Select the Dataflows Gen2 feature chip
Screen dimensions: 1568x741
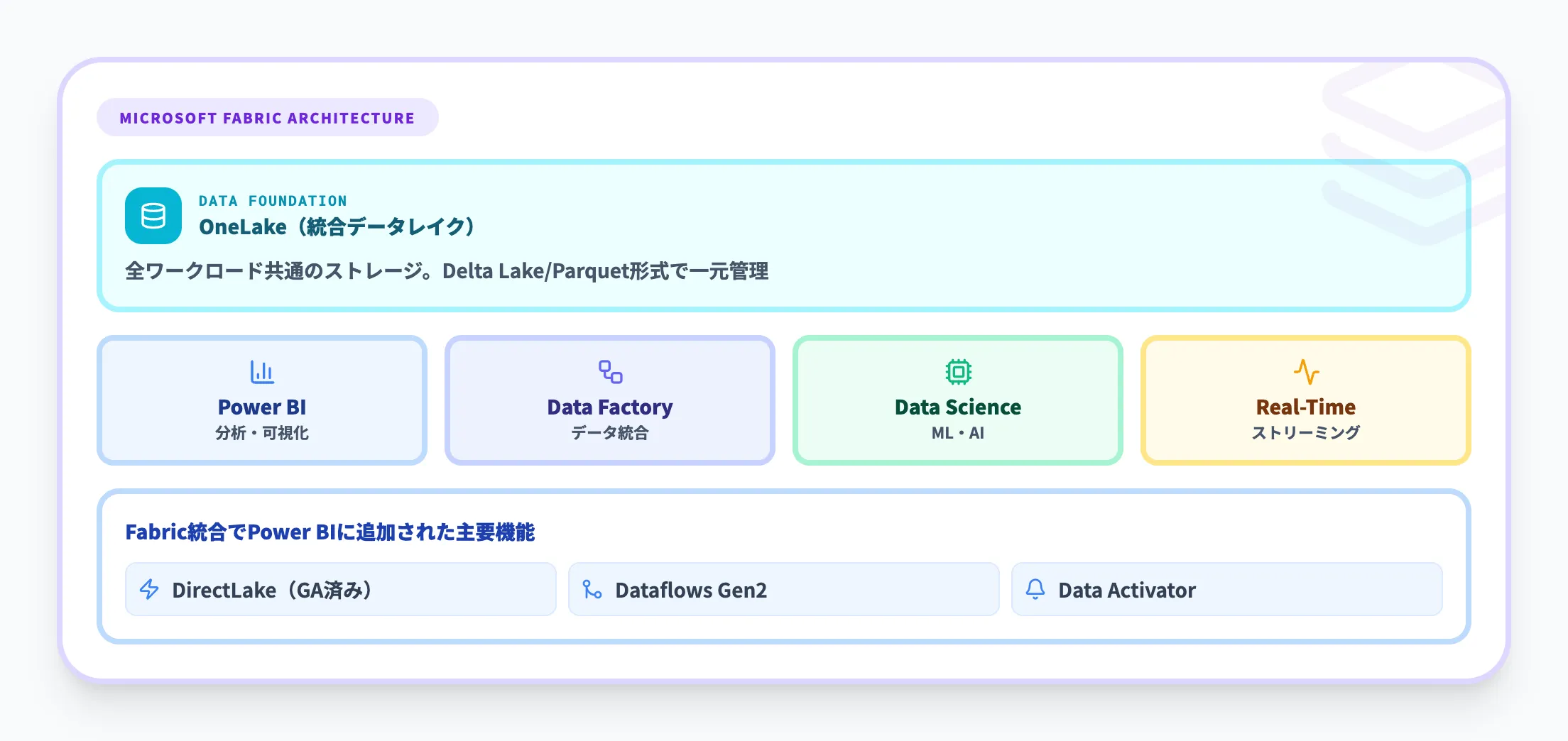click(x=784, y=590)
